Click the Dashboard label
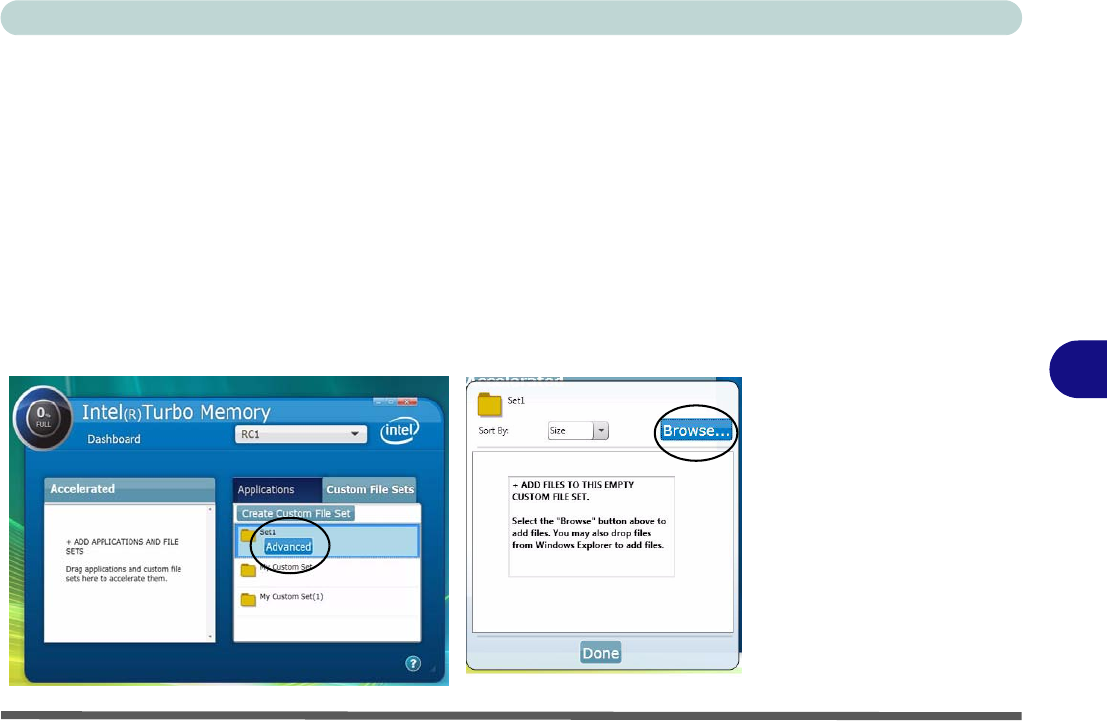 pyautogui.click(x=114, y=439)
